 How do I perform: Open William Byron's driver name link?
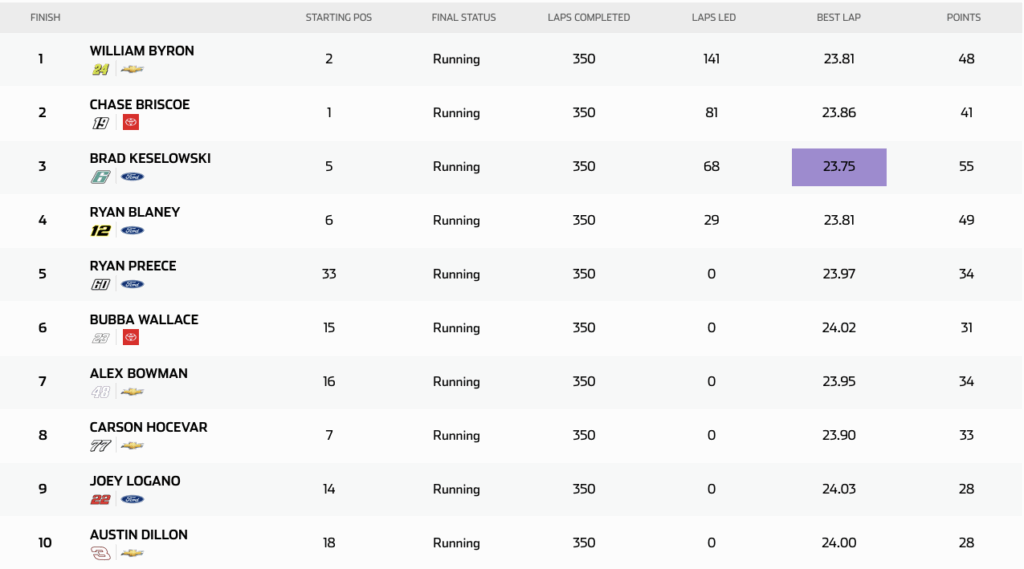pyautogui.click(x=142, y=51)
